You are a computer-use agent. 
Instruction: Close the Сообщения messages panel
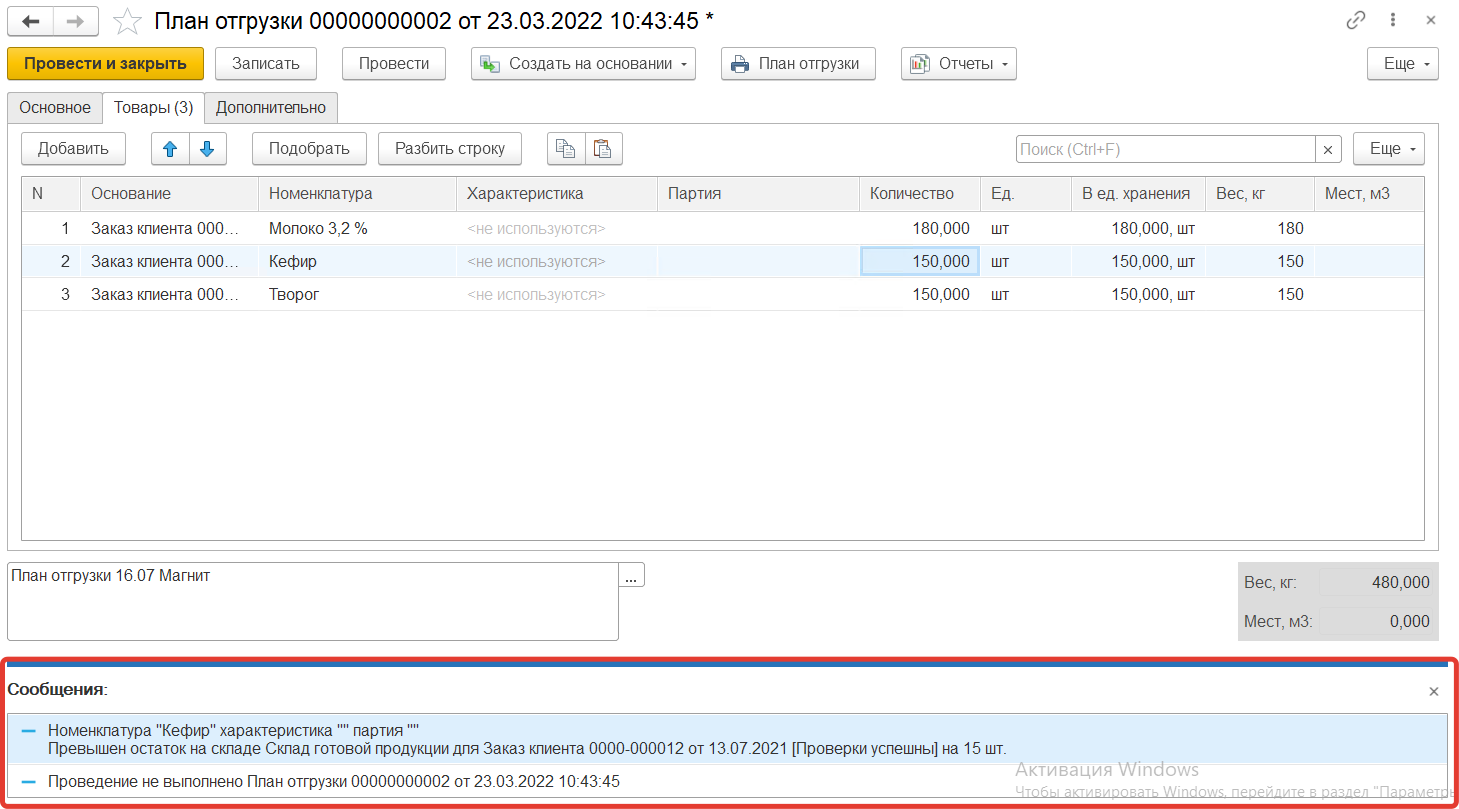tap(1434, 691)
